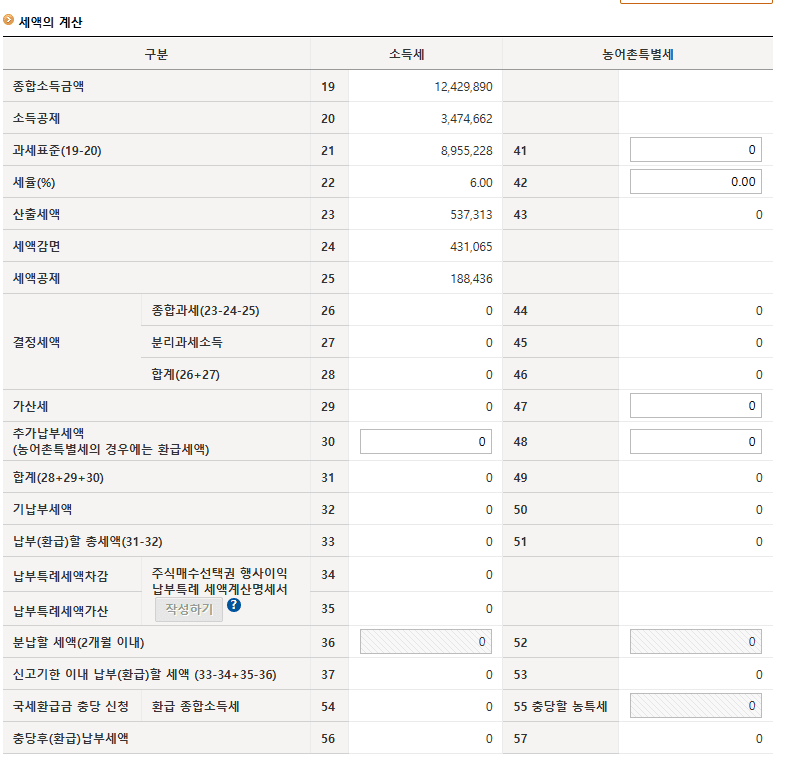The image size is (788, 771).
Task: Click the orange arrow icon beside 세액의 계산
Action: [9, 19]
